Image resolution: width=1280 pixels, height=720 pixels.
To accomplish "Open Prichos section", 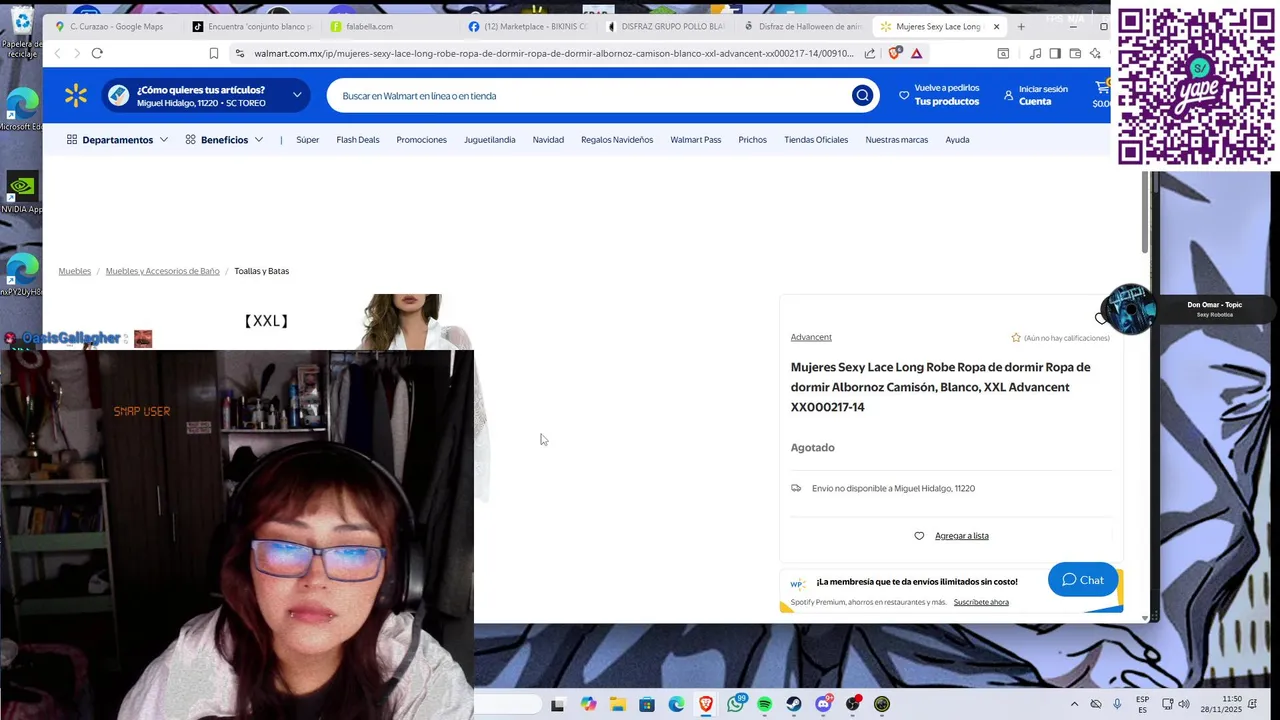I will point(753,140).
